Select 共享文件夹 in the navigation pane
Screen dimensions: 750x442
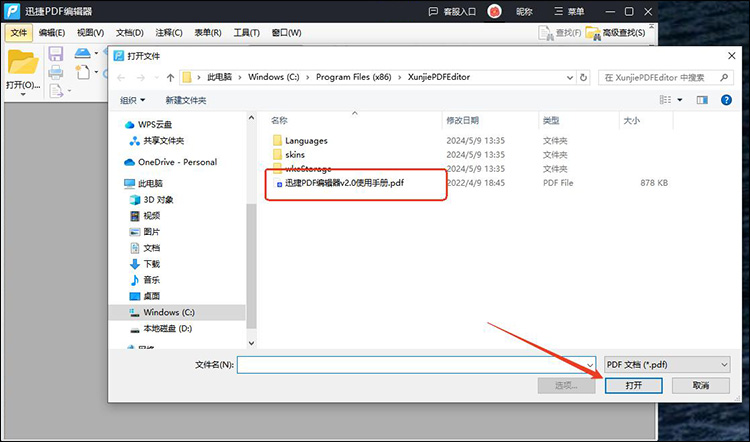[x=164, y=141]
